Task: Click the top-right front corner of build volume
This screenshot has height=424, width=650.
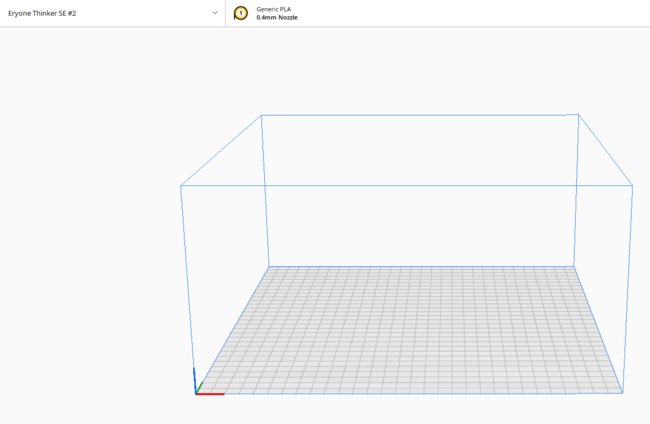Action: click(x=632, y=184)
